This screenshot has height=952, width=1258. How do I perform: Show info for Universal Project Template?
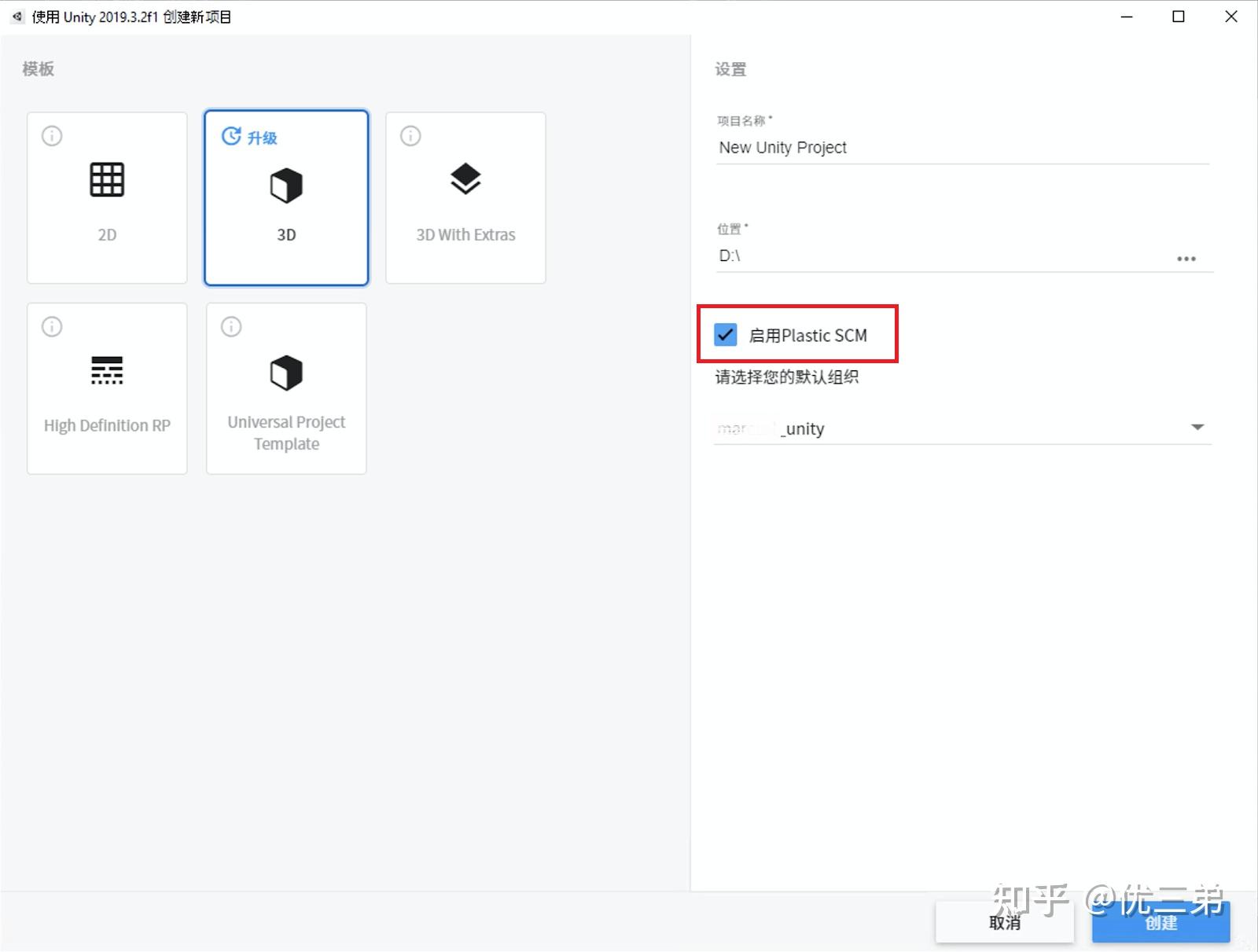[x=231, y=326]
